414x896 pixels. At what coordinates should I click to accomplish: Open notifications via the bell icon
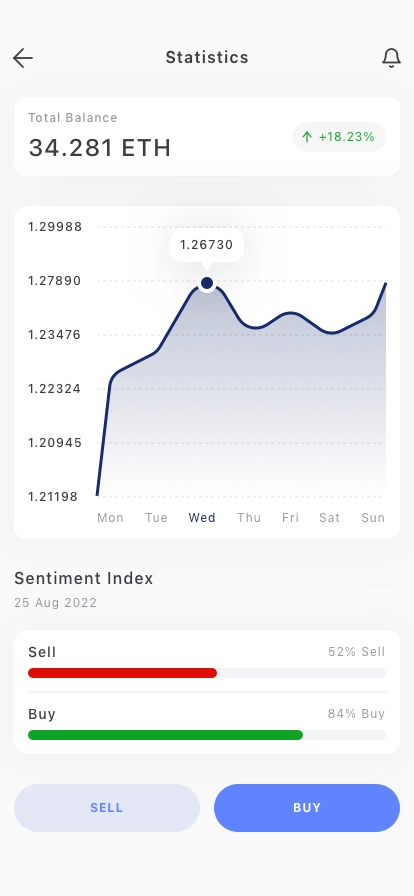click(x=391, y=58)
